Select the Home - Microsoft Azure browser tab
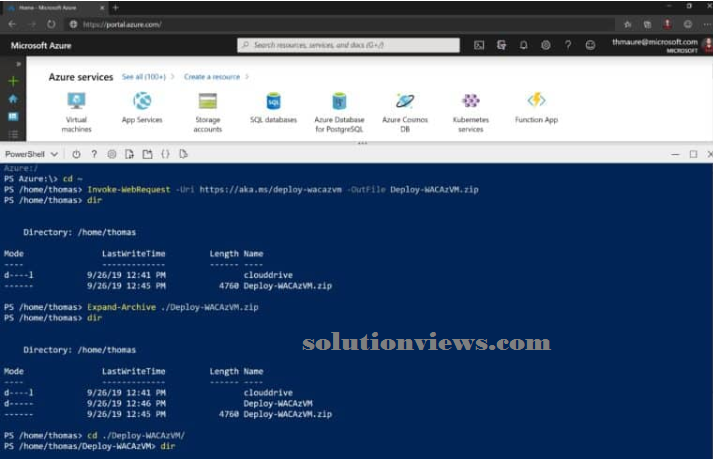713x459 pixels. tap(55, 8)
